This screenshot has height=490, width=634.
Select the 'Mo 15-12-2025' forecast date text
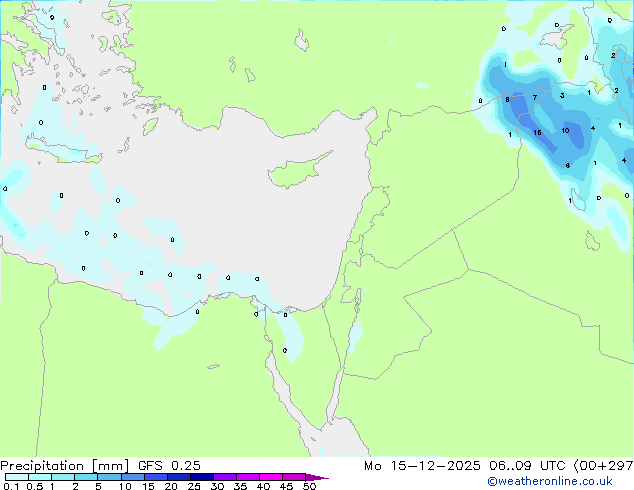point(422,466)
